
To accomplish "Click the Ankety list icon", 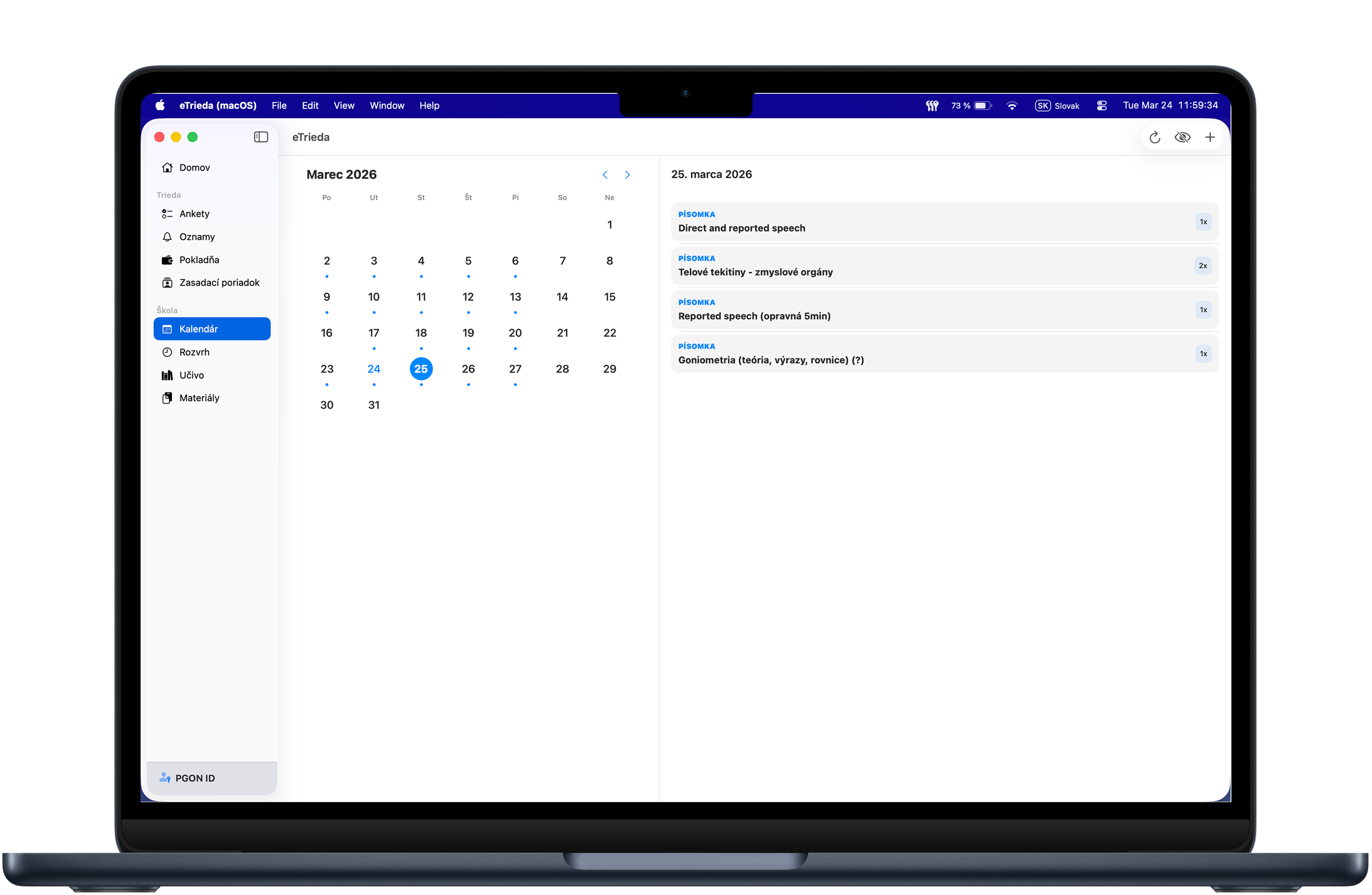I will pyautogui.click(x=167, y=214).
